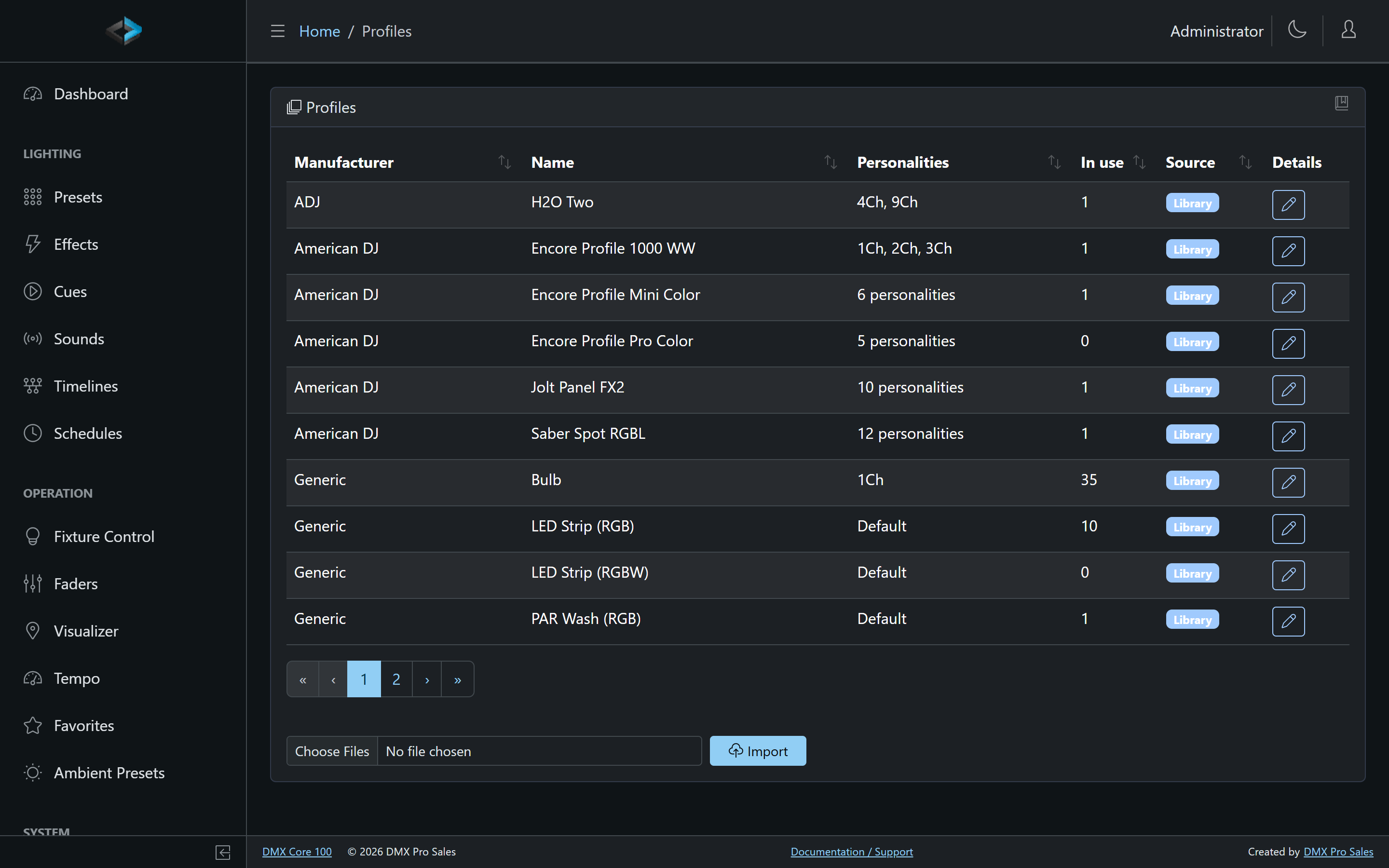The image size is (1389, 868).
Task: Sort table by In use column
Action: pyautogui.click(x=1139, y=163)
